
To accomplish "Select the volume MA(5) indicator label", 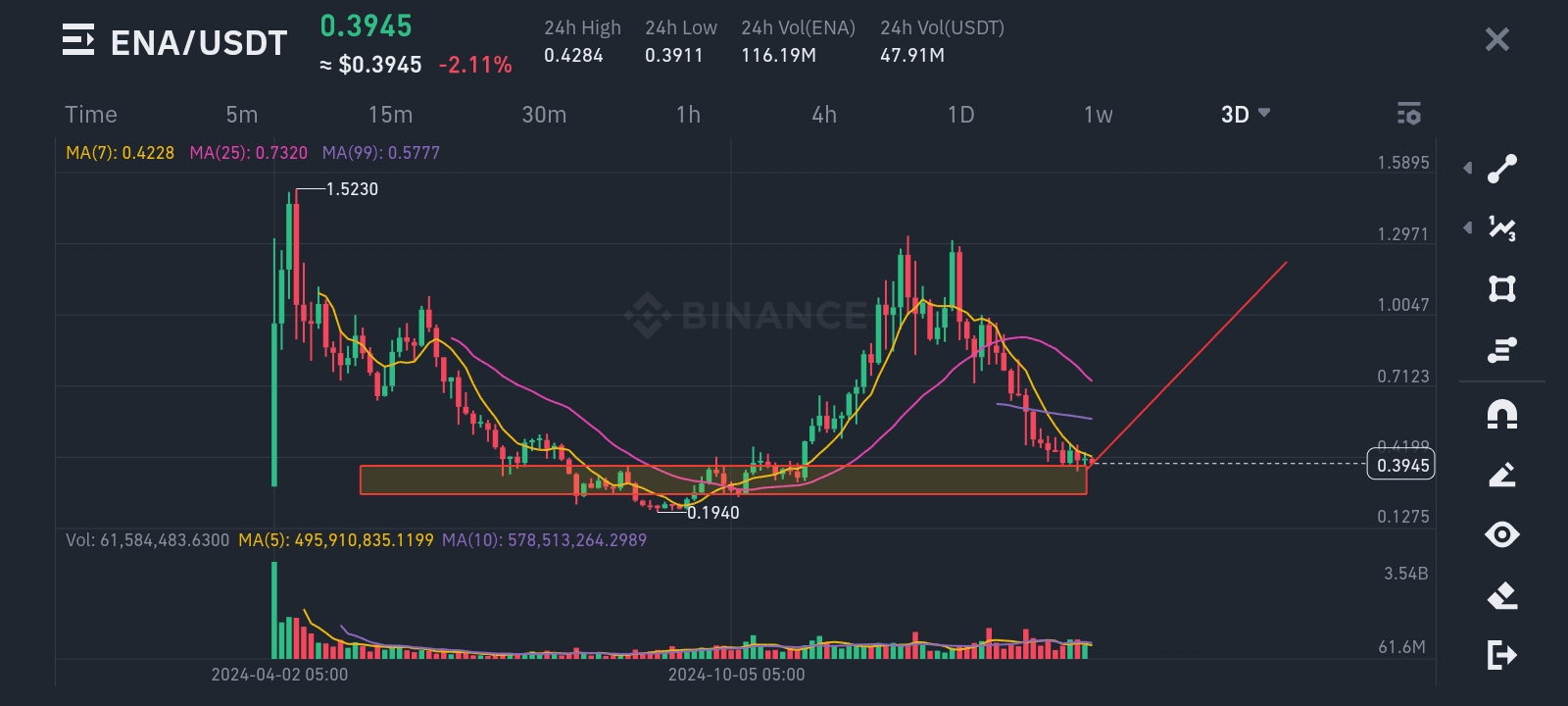I will pyautogui.click(x=336, y=540).
